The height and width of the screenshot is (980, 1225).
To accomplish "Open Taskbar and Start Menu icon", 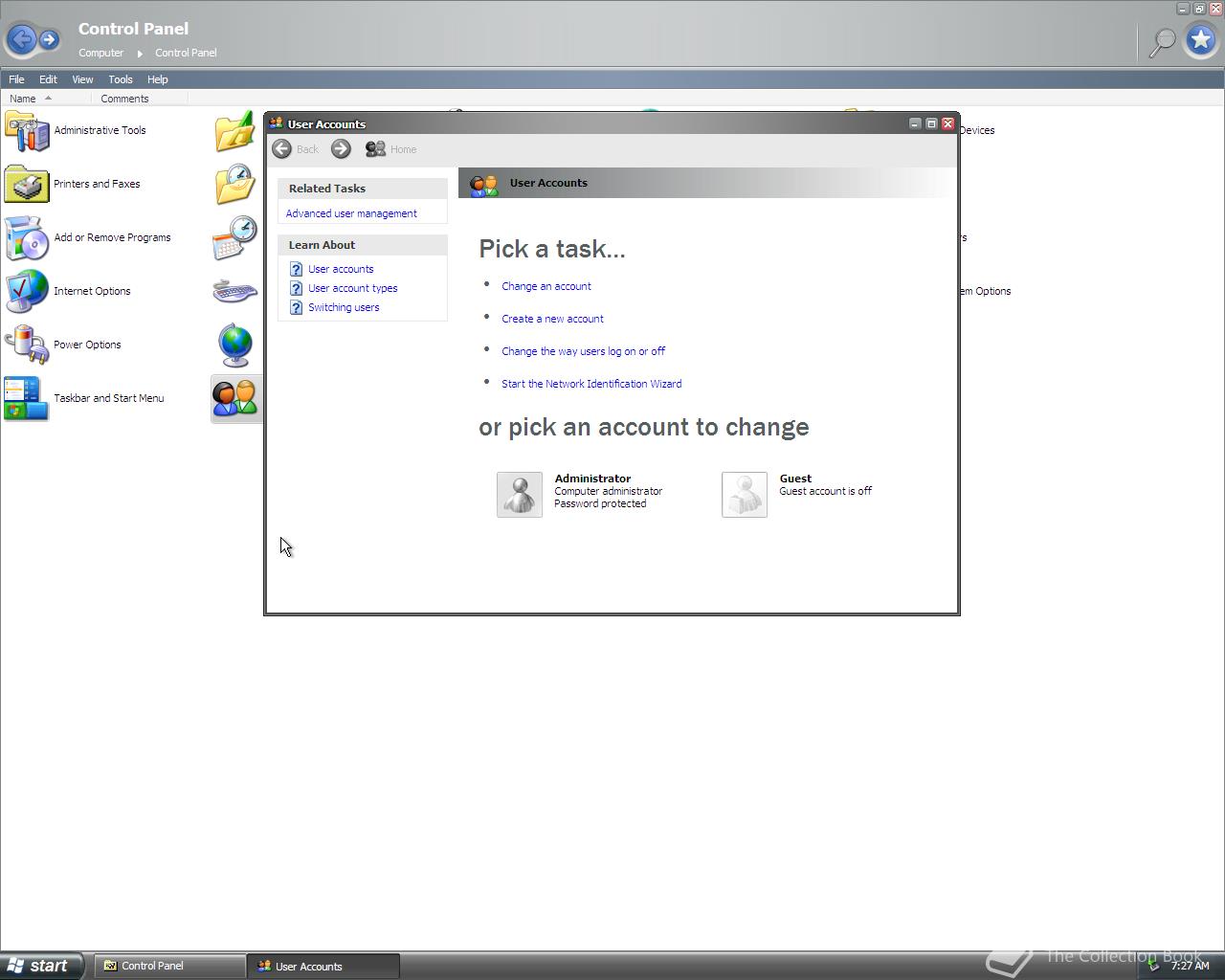I will click(27, 399).
